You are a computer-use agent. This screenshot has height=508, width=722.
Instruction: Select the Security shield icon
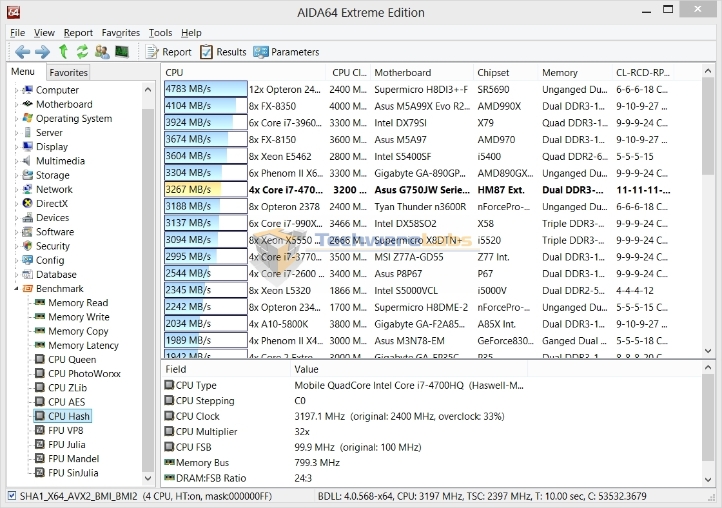point(28,246)
